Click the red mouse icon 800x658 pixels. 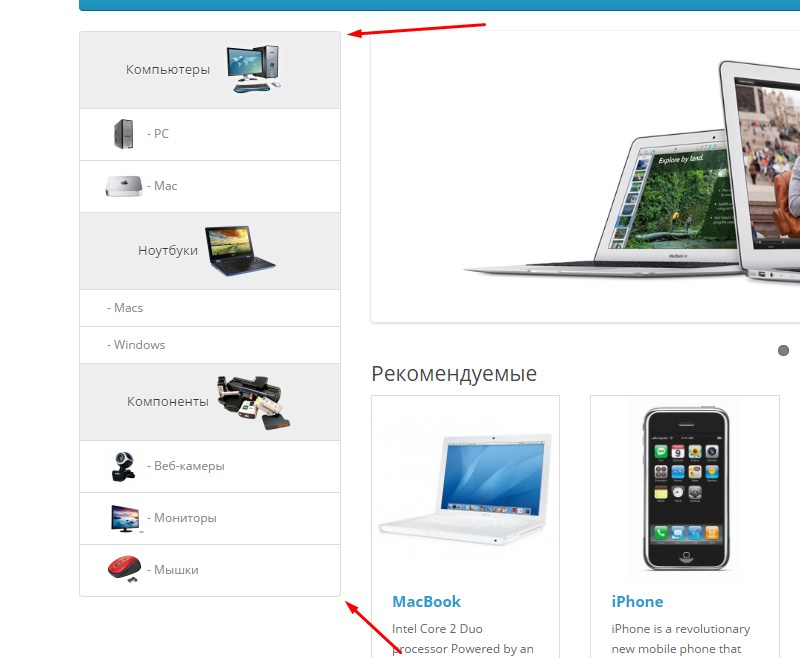tap(124, 569)
